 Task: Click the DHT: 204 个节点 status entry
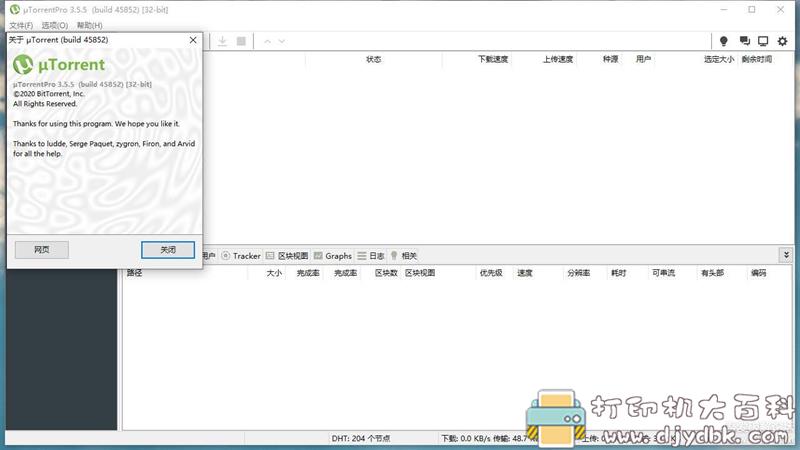click(361, 438)
